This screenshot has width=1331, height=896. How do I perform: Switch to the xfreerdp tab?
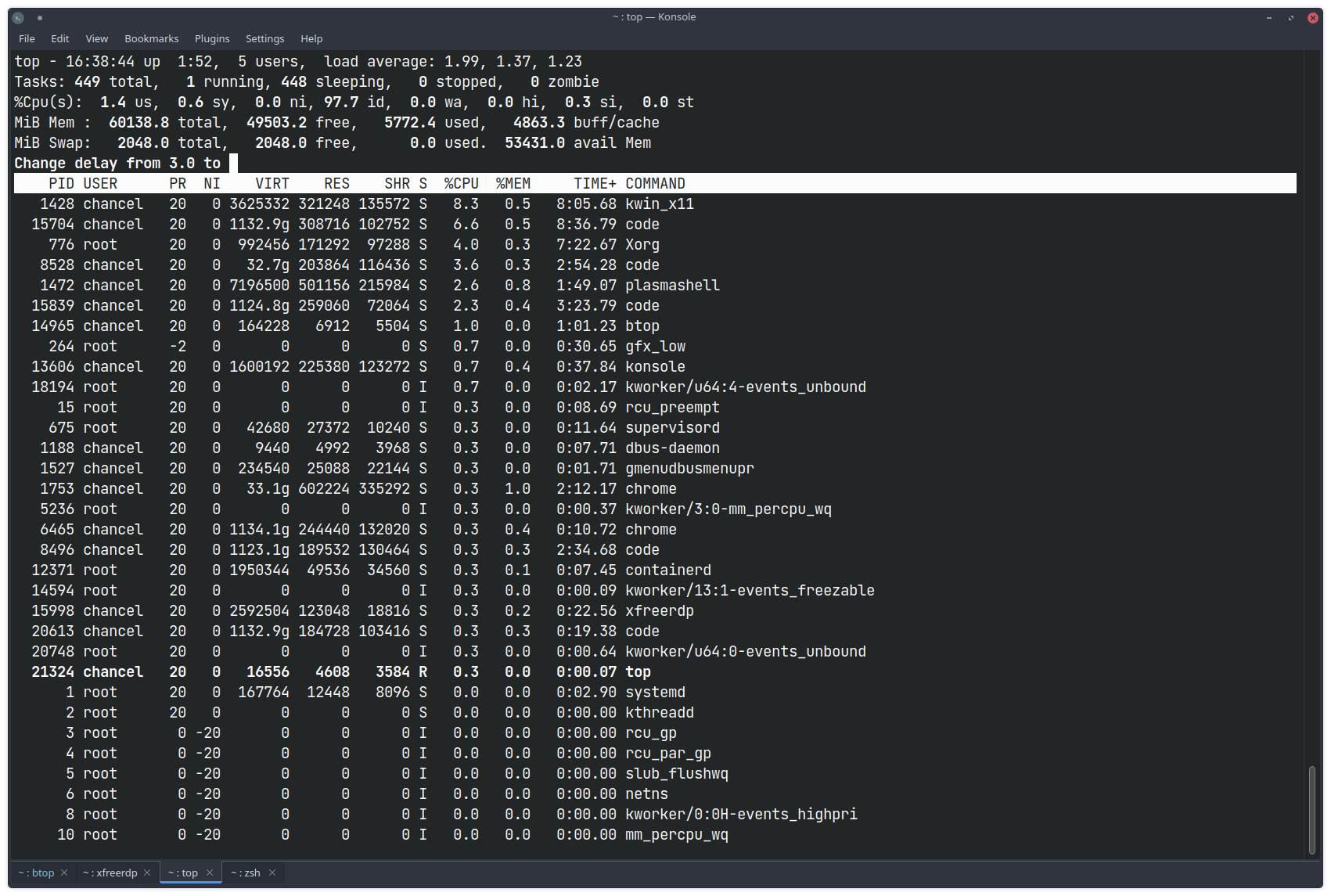(111, 873)
